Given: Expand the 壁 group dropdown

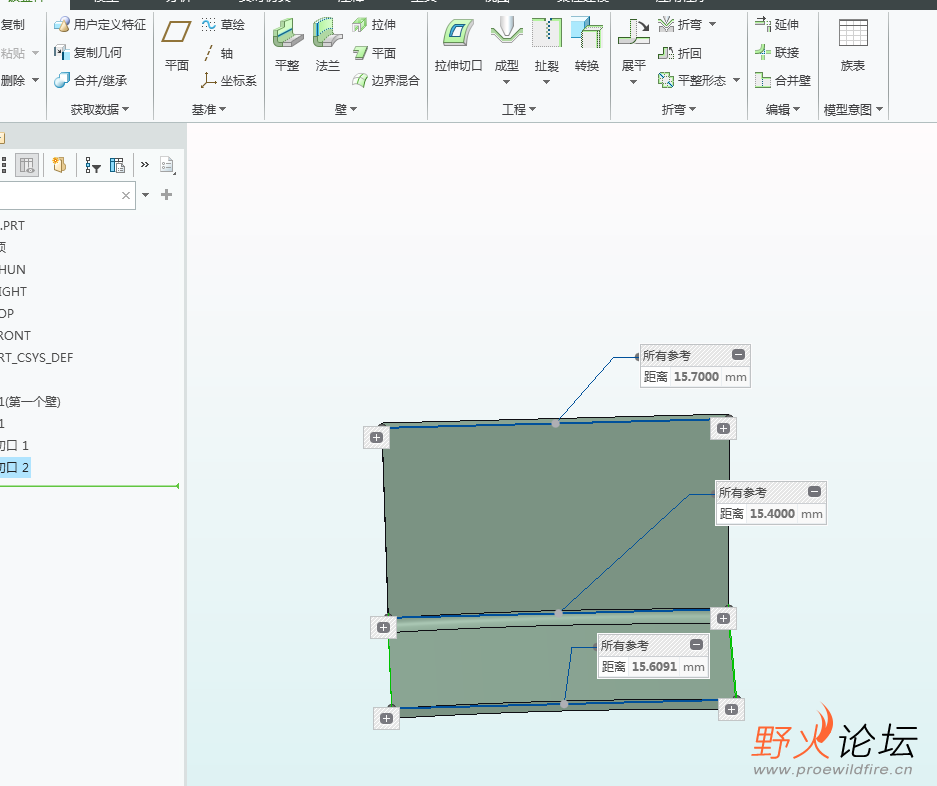Looking at the screenshot, I should coord(345,109).
